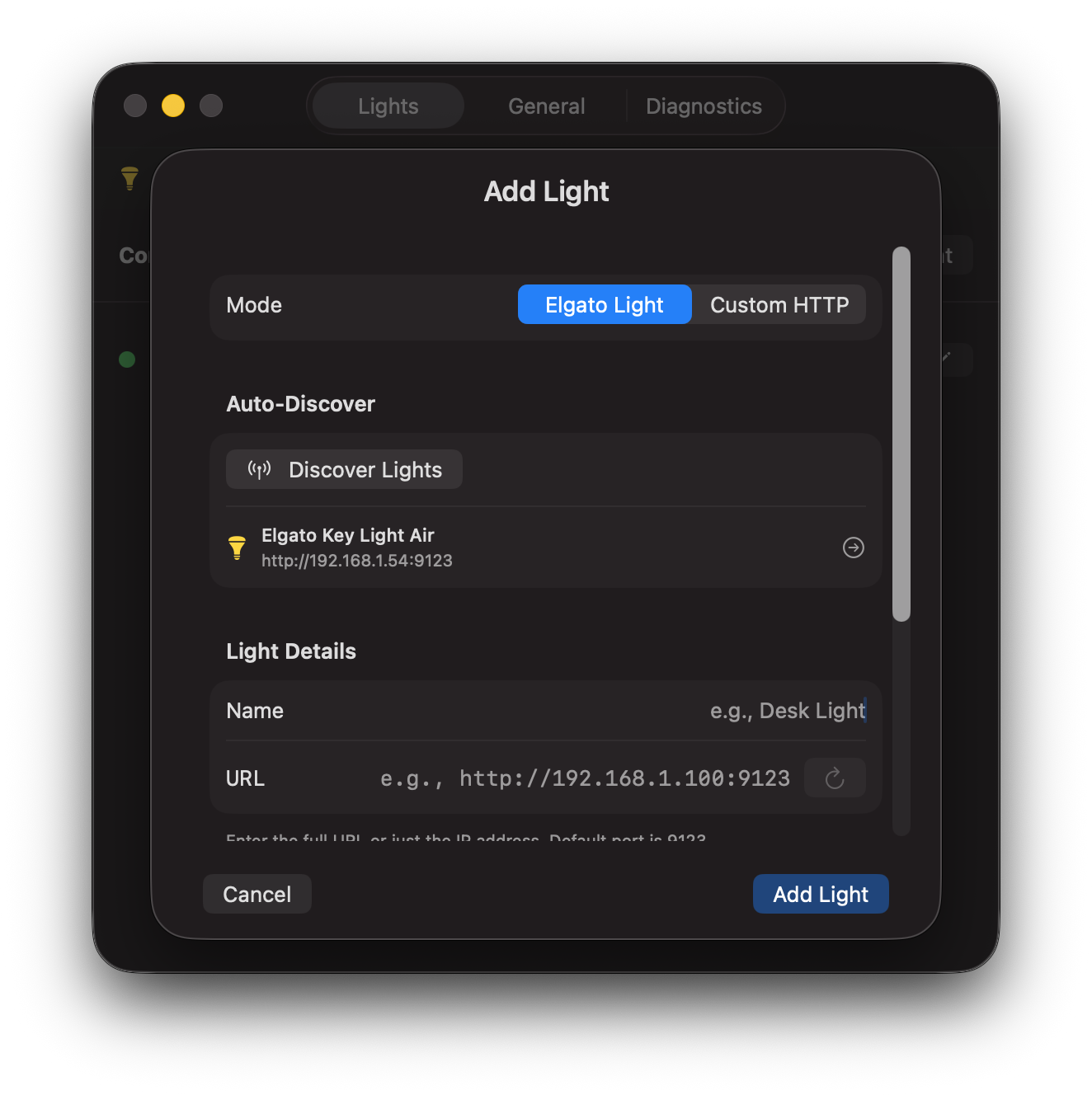The image size is (1092, 1095).
Task: Switch Mode to Custom HTTP
Action: pyautogui.click(x=779, y=304)
